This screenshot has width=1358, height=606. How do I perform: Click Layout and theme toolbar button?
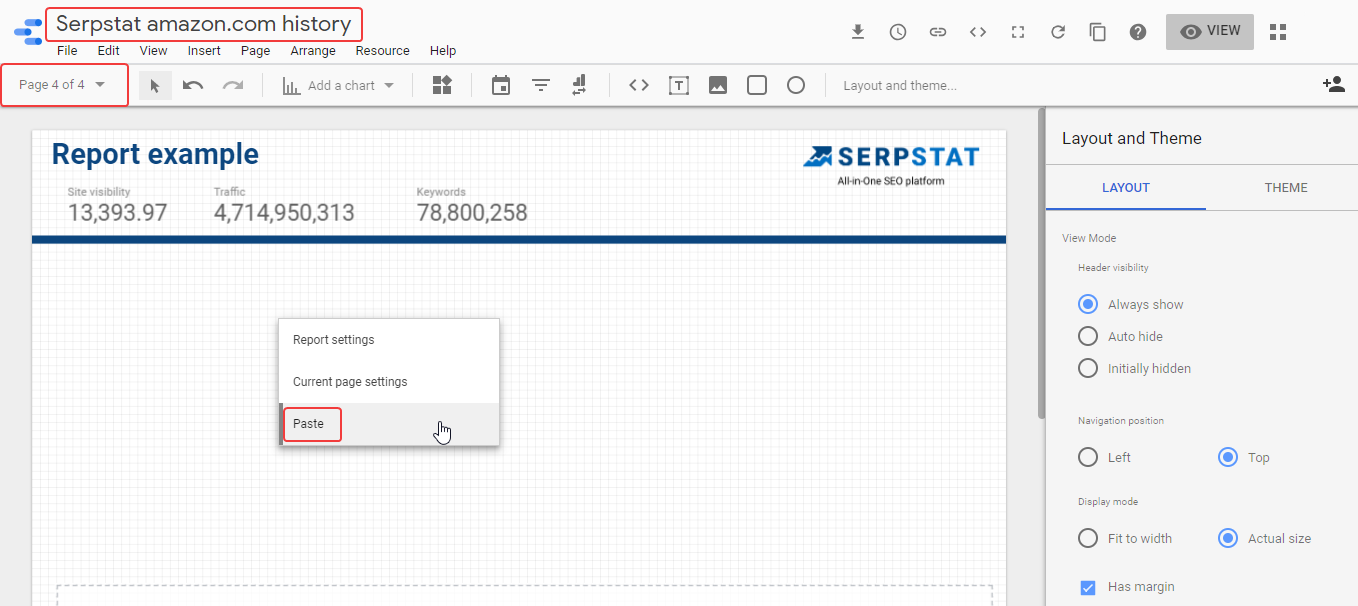point(900,85)
